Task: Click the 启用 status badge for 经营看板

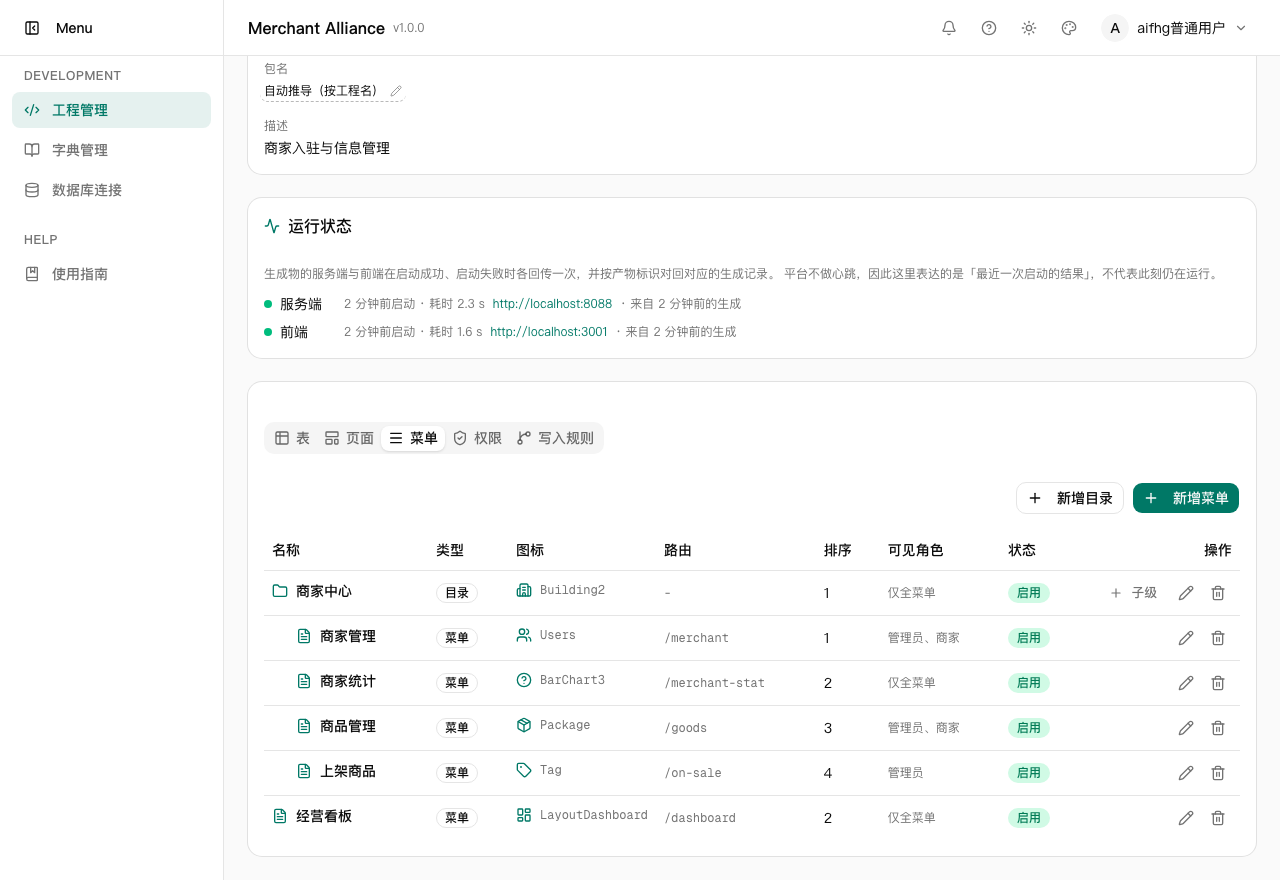Action: [x=1029, y=818]
